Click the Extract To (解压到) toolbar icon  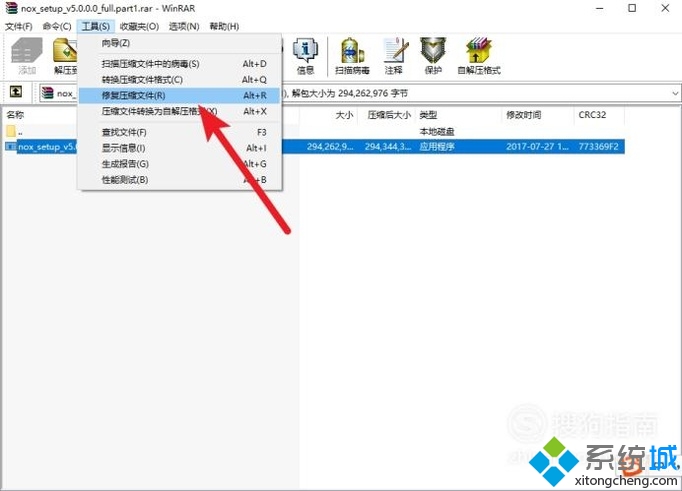point(65,56)
